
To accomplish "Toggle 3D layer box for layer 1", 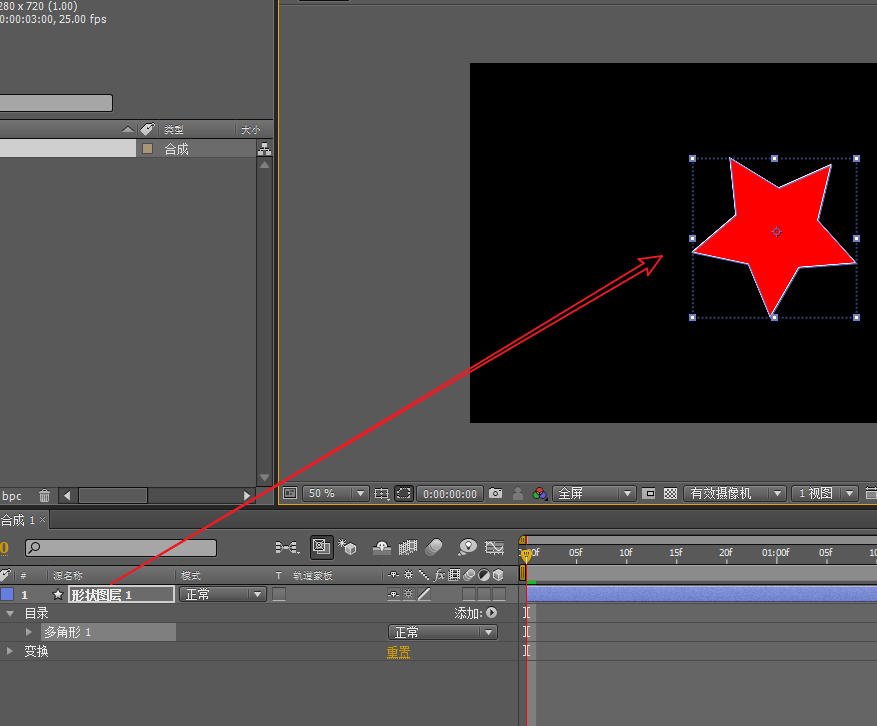I will [499, 594].
